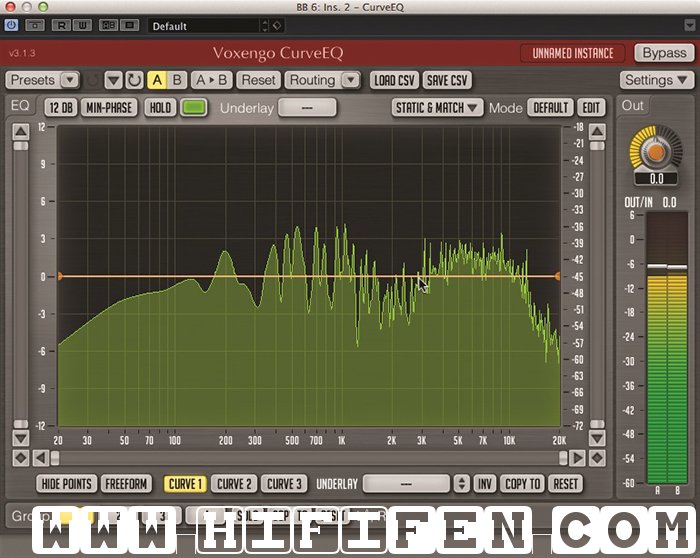Screen dimensions: 700x558
Task: Click frequency scroll right arrow
Action: point(577,458)
